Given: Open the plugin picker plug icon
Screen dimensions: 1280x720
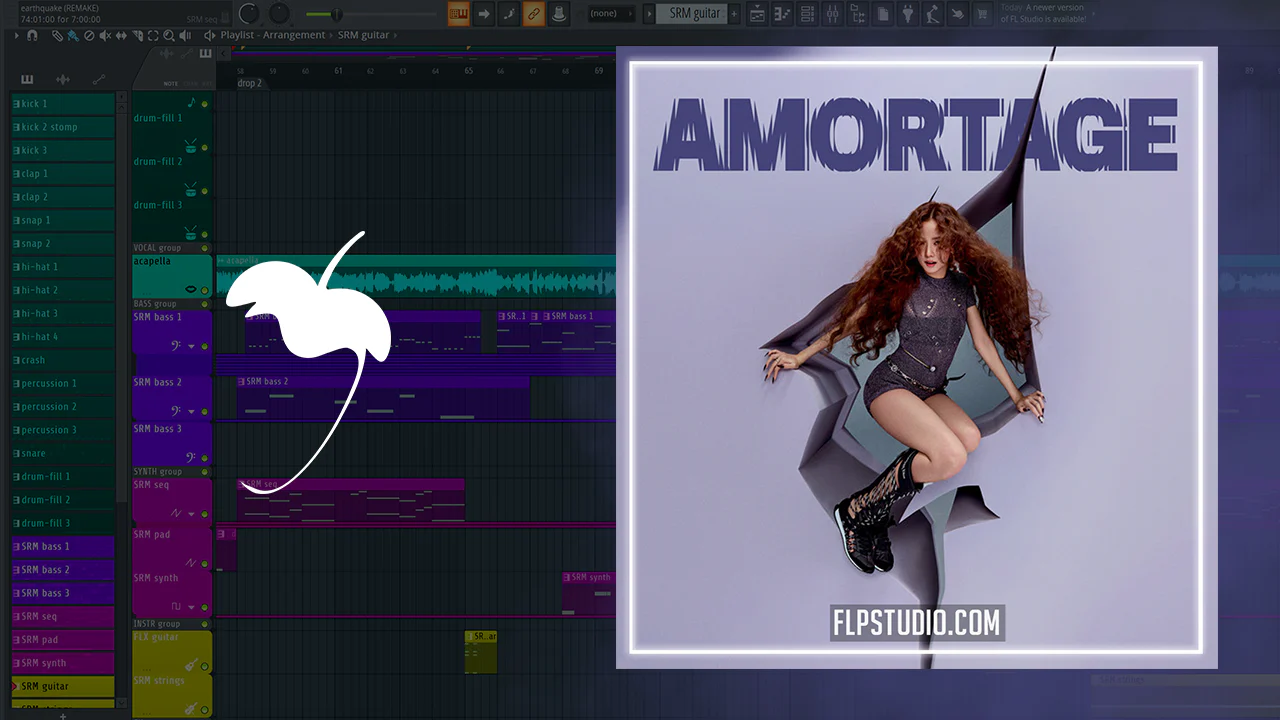Looking at the screenshot, I should (x=908, y=14).
